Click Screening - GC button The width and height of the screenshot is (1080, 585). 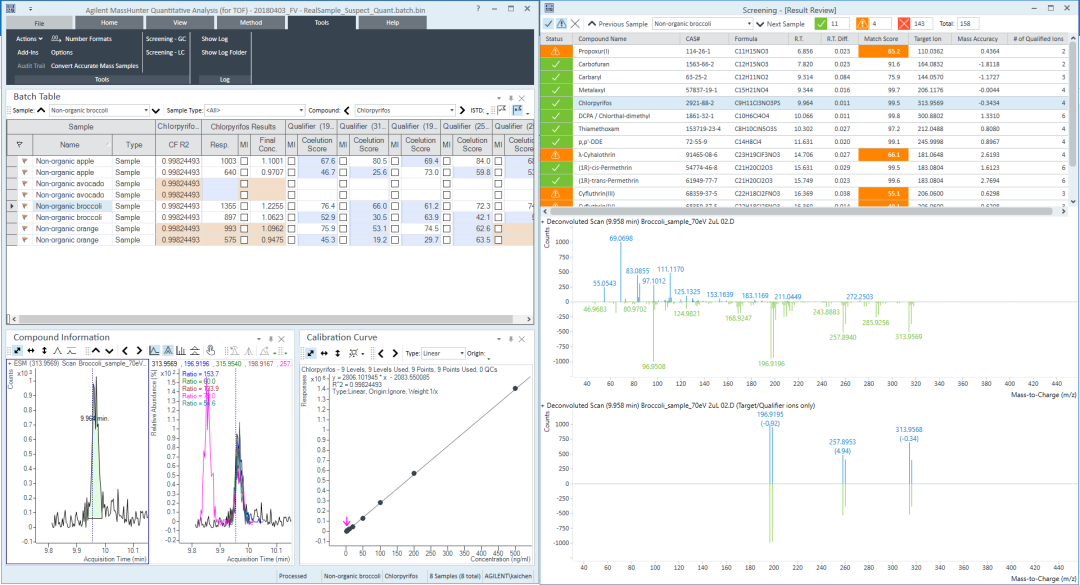click(x=165, y=39)
